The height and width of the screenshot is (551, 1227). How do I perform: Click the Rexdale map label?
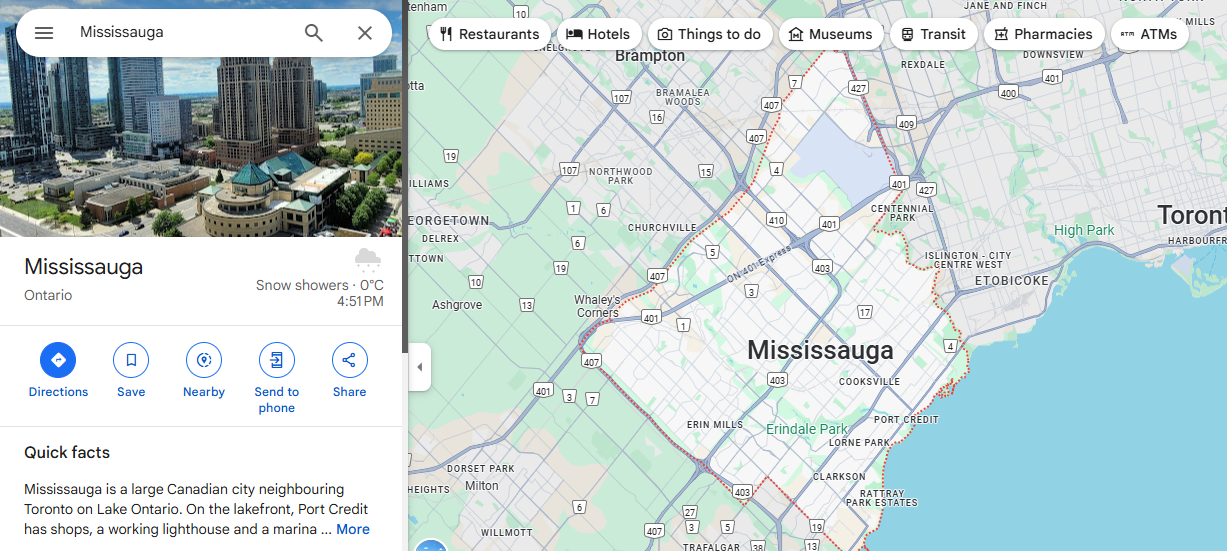point(922,65)
